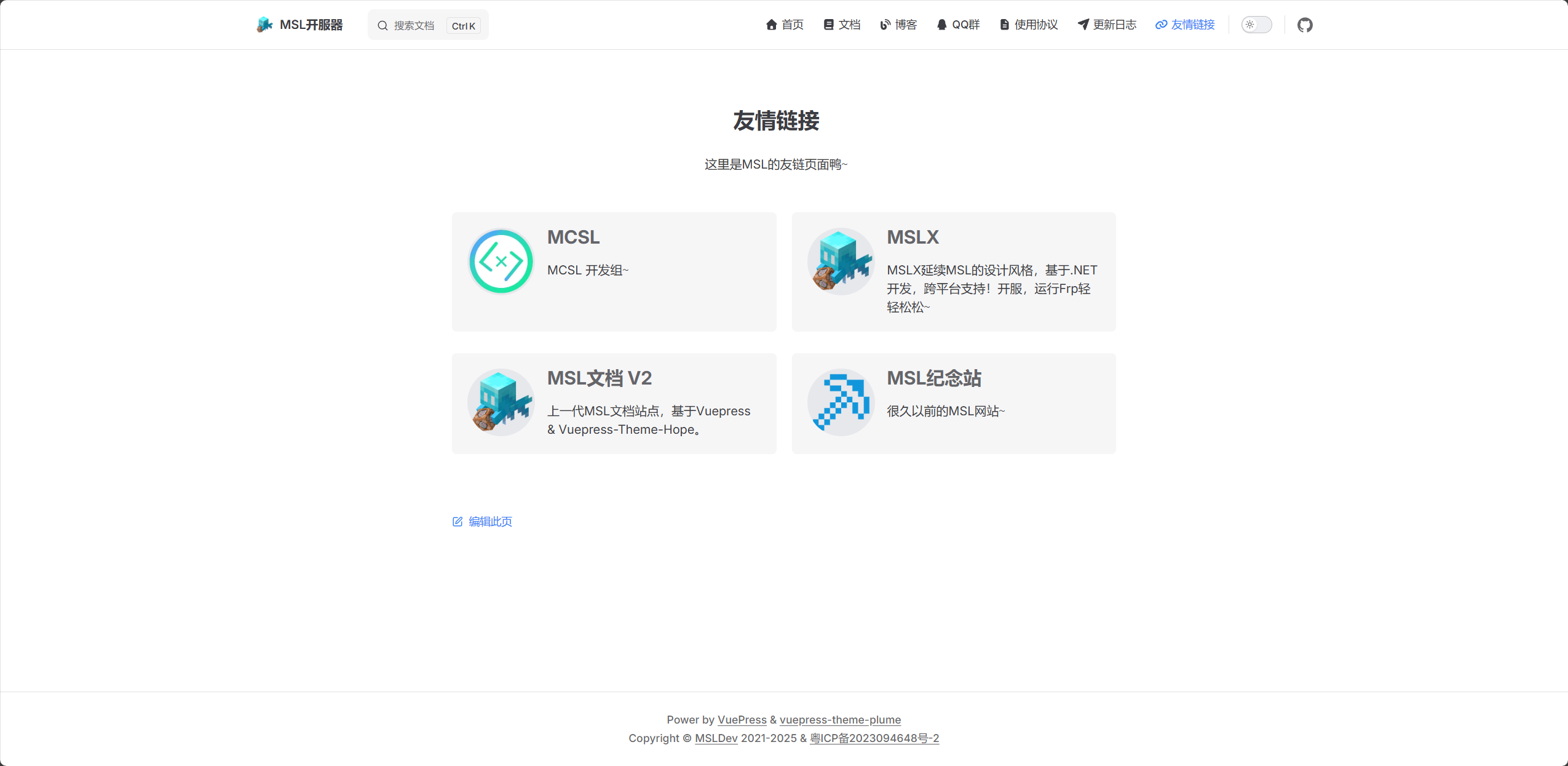
Task: Open the 文档 nav item
Action: click(842, 25)
